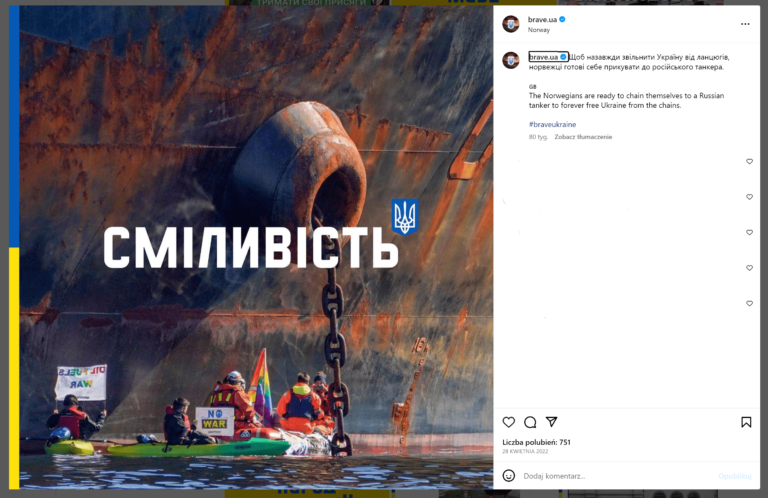The width and height of the screenshot is (768, 498).
Task: Save post with bookmark icon
Action: 746,422
